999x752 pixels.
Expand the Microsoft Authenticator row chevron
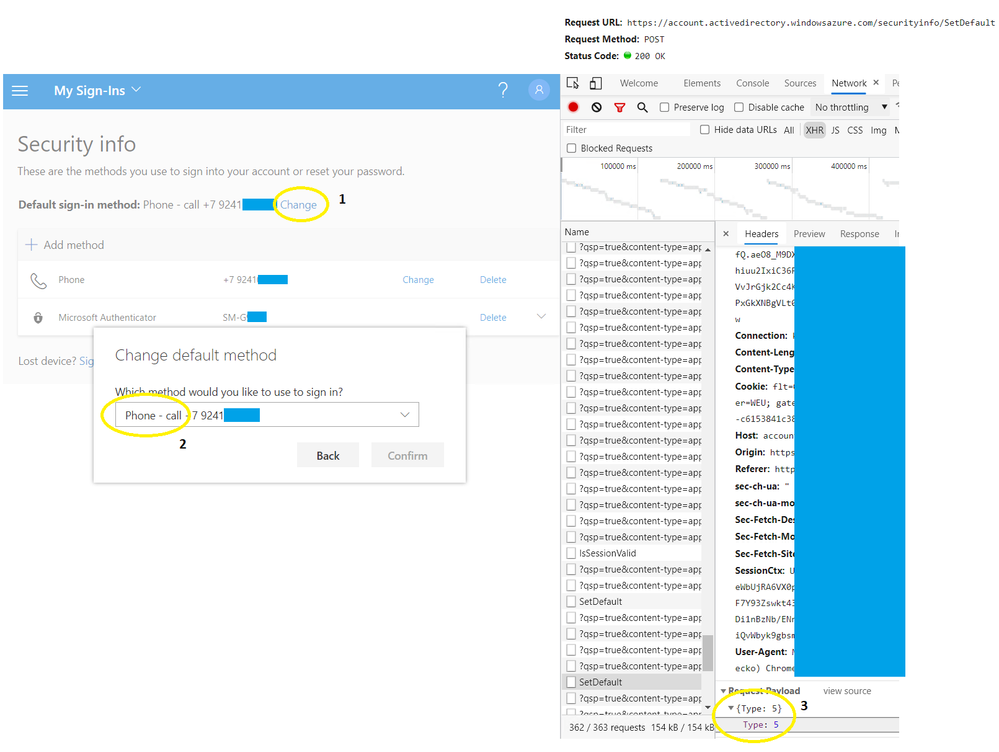542,316
